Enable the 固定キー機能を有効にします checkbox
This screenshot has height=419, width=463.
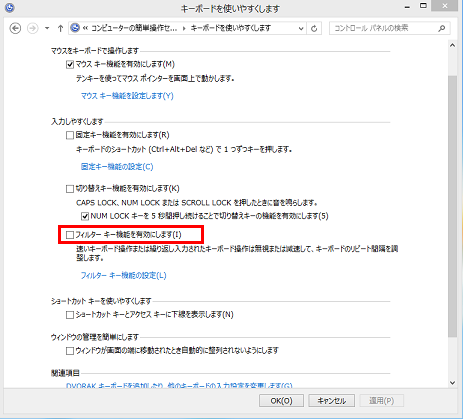[70, 135]
